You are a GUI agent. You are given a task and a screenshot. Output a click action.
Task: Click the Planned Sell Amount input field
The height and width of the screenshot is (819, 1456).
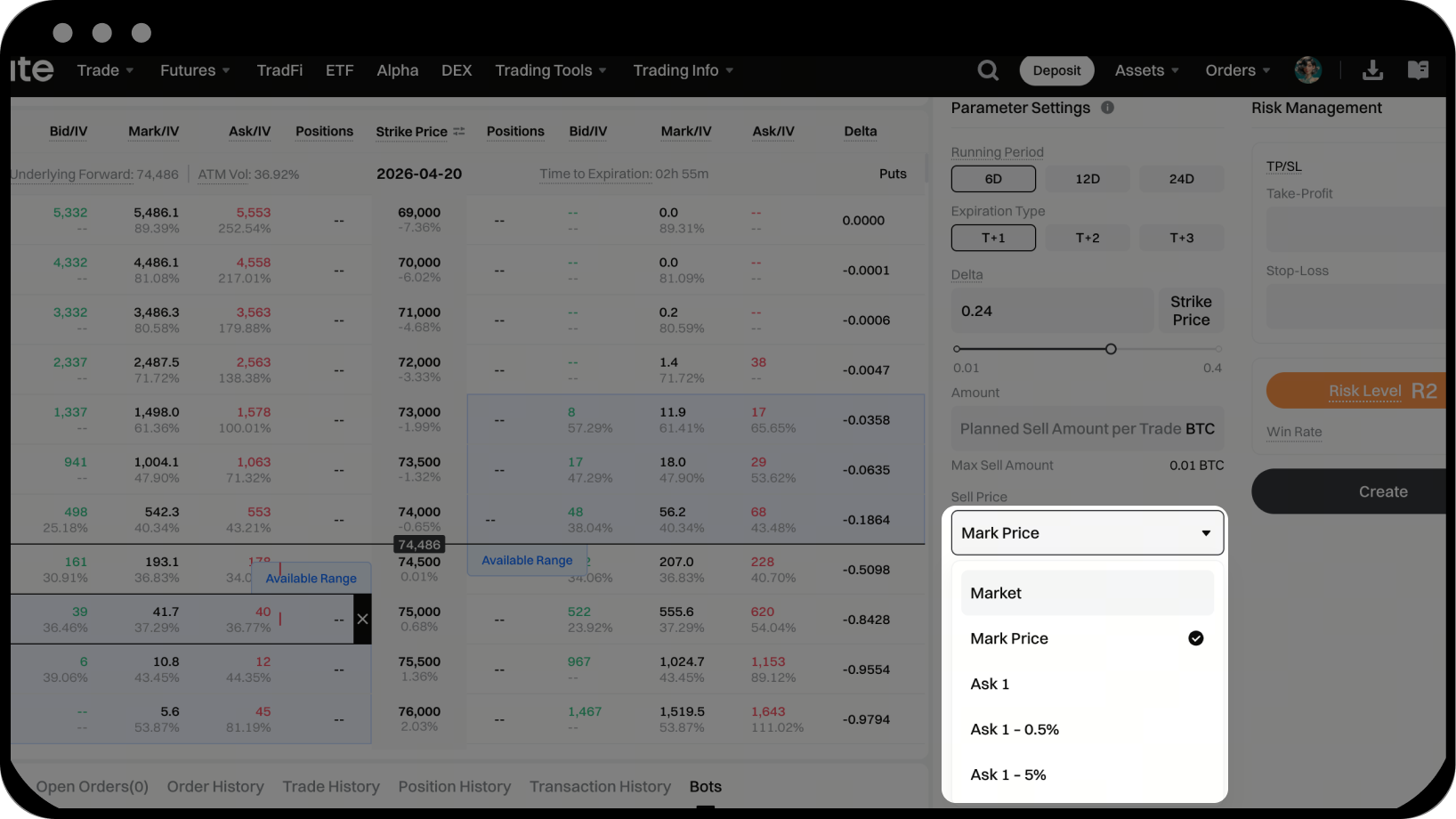[1087, 429]
